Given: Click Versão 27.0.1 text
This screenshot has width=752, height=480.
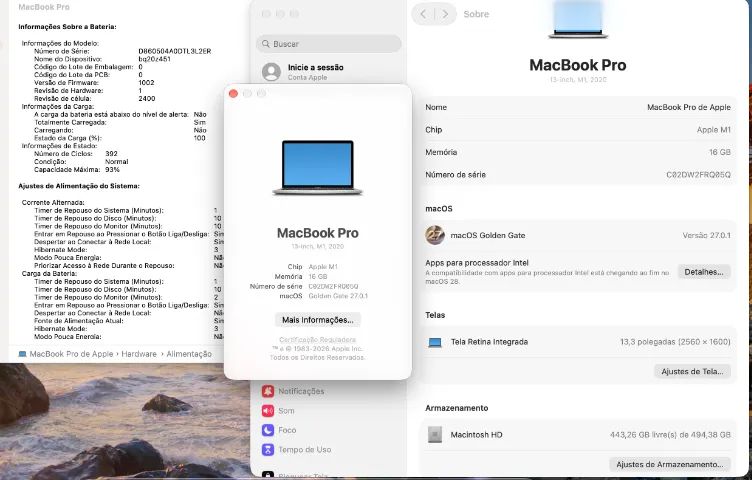Looking at the screenshot, I should pos(706,235).
